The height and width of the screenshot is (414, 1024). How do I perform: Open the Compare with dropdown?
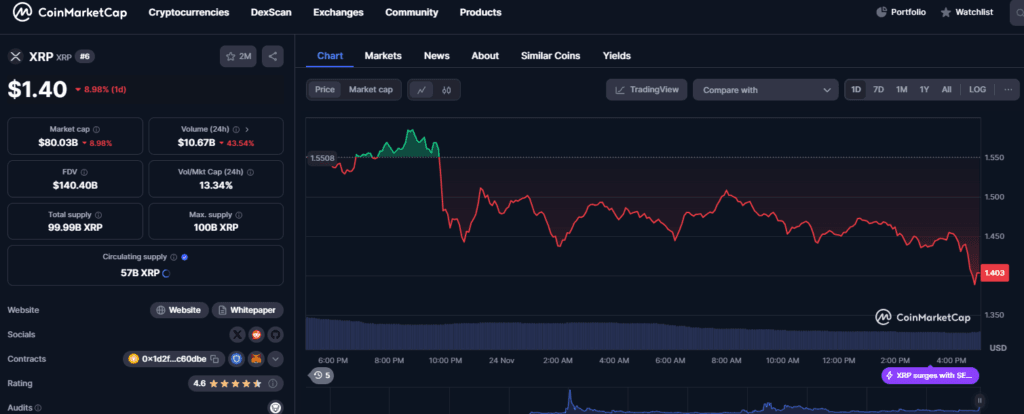point(765,90)
